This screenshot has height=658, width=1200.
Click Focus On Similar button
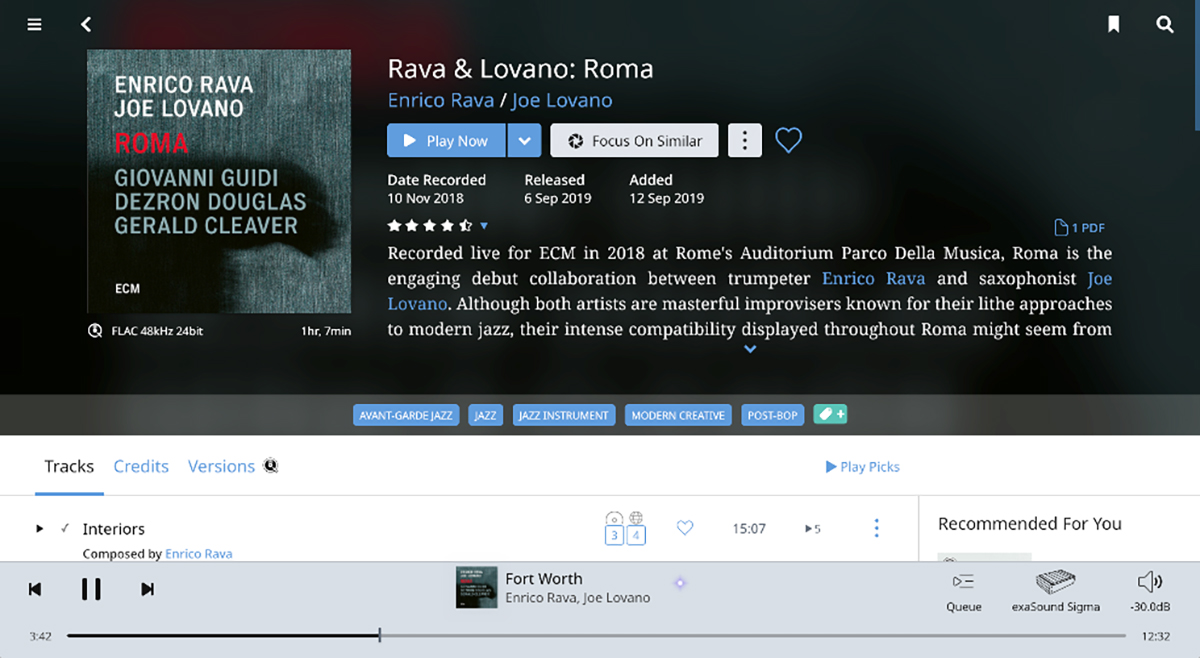[634, 141]
